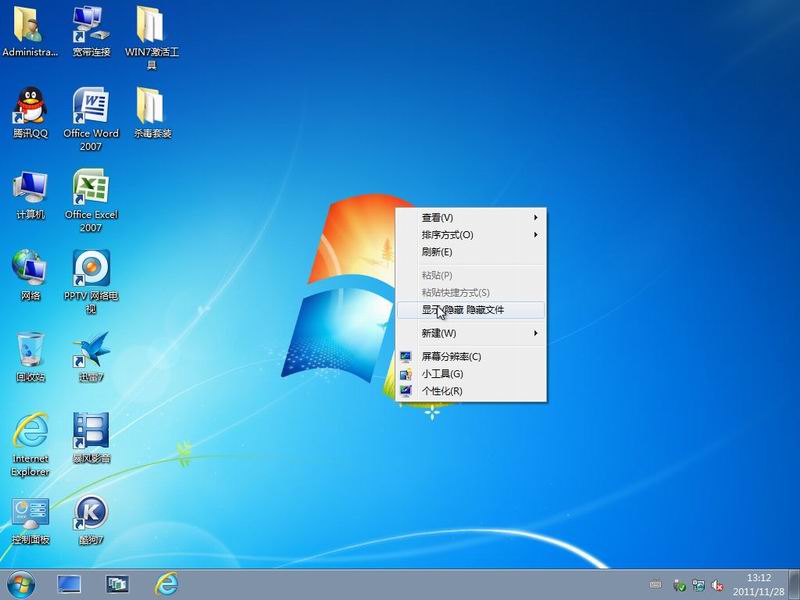Open the Windows Start menu orb
800x600 pixels.
tap(21, 585)
